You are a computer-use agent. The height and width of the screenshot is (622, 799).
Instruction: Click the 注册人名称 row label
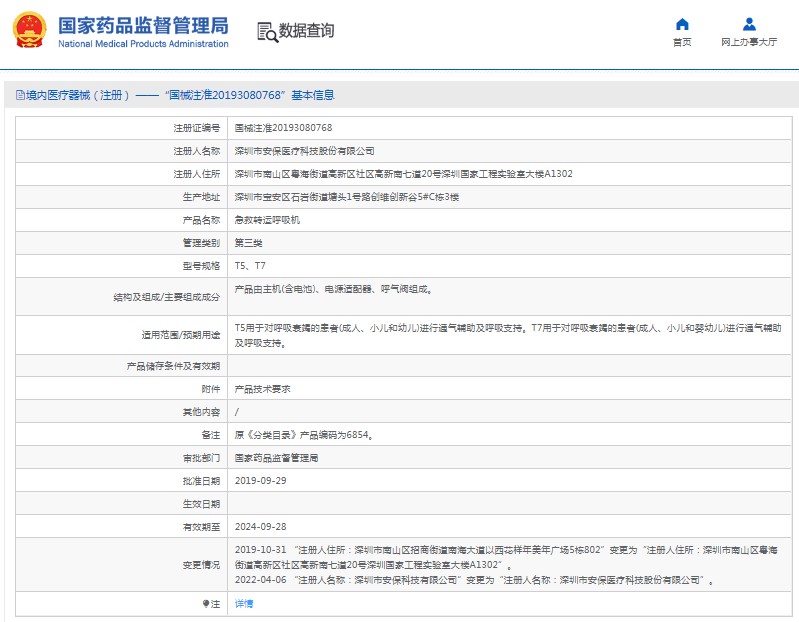click(197, 151)
